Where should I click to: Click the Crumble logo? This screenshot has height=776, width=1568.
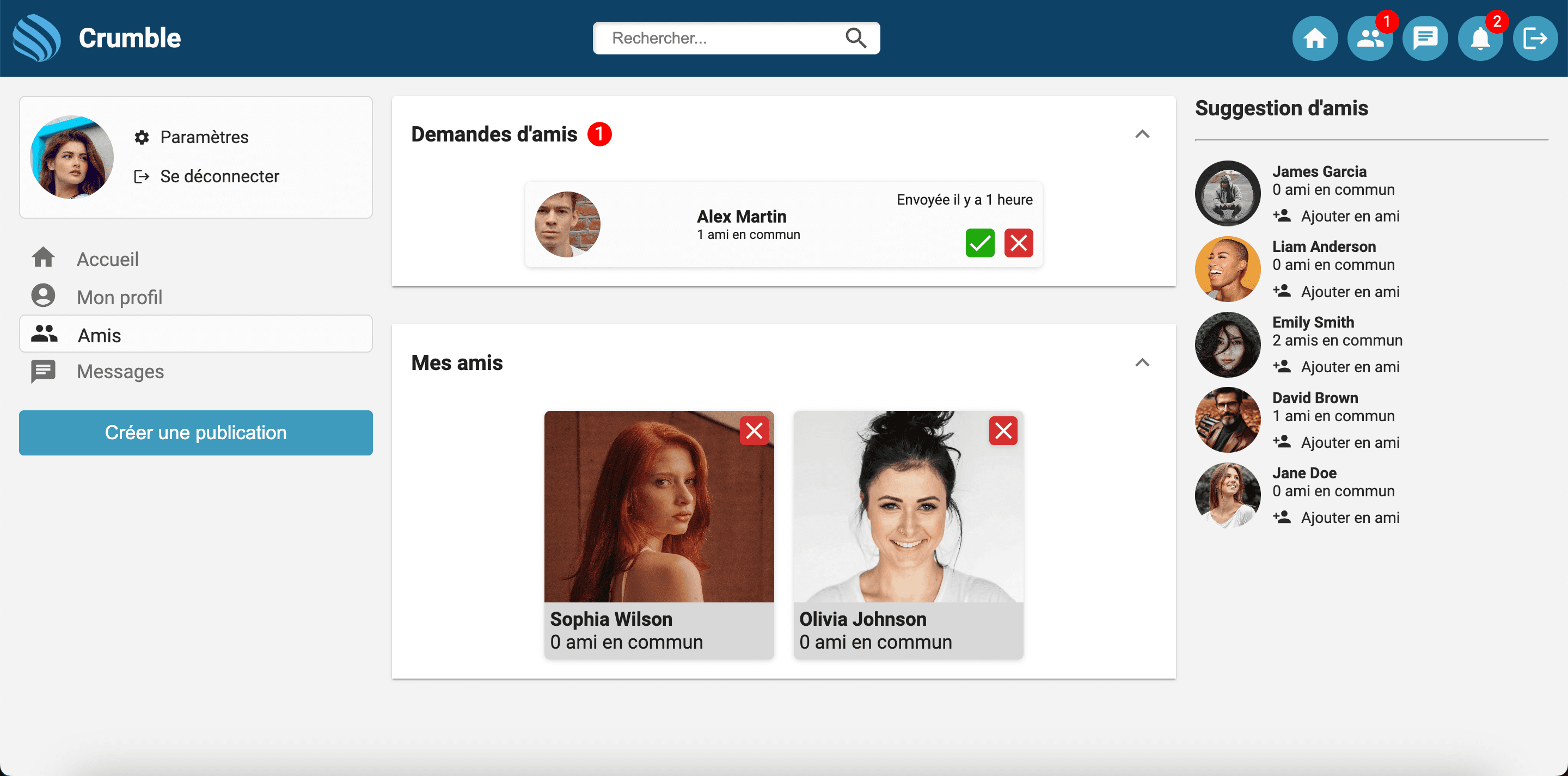click(x=97, y=38)
